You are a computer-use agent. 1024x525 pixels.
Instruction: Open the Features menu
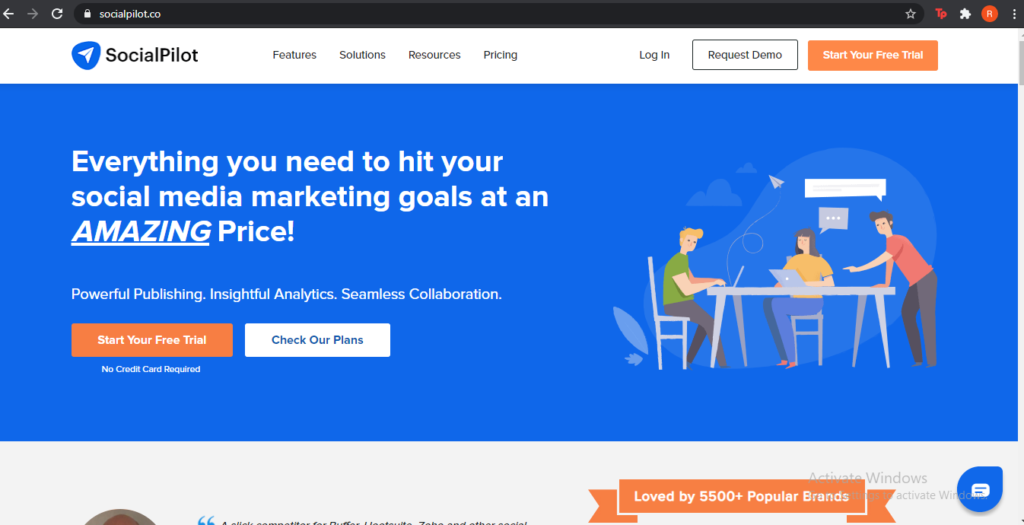294,55
